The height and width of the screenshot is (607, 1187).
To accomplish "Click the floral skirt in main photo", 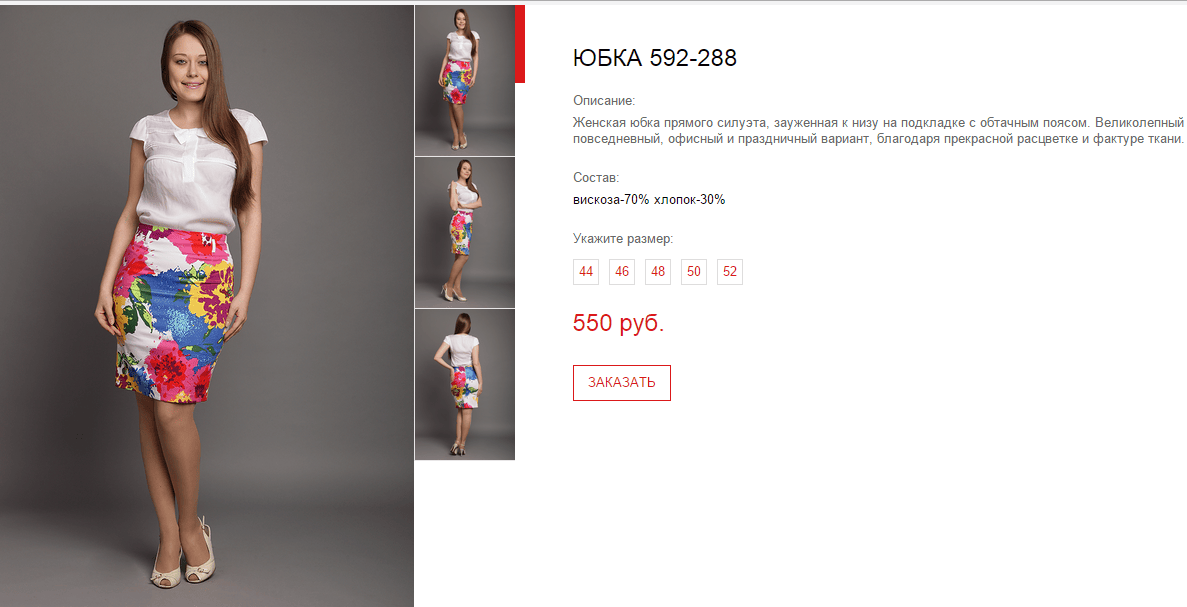I will pos(173,312).
